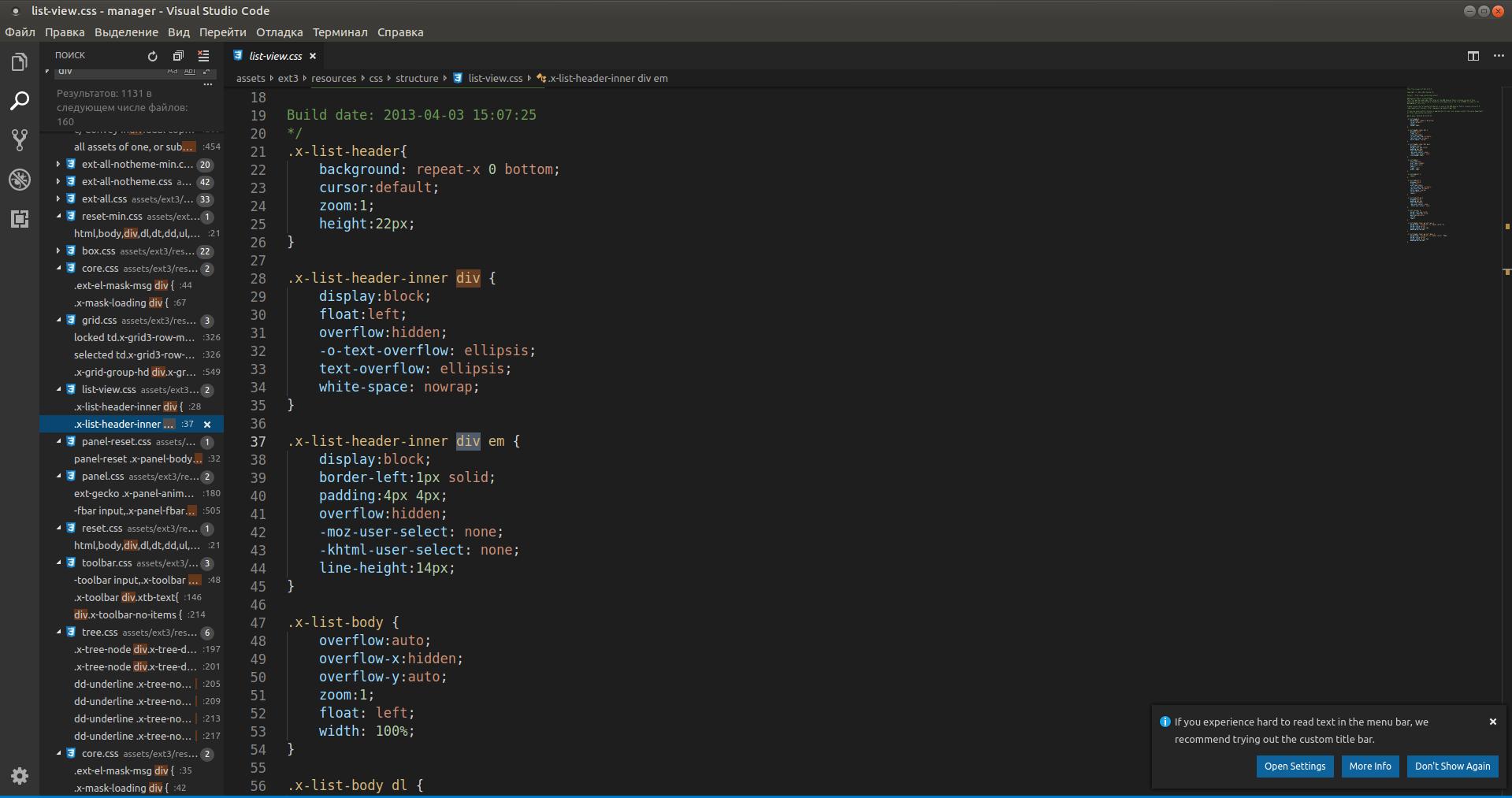
Task: Toggle the Match Whole Word search option
Action: (x=190, y=72)
